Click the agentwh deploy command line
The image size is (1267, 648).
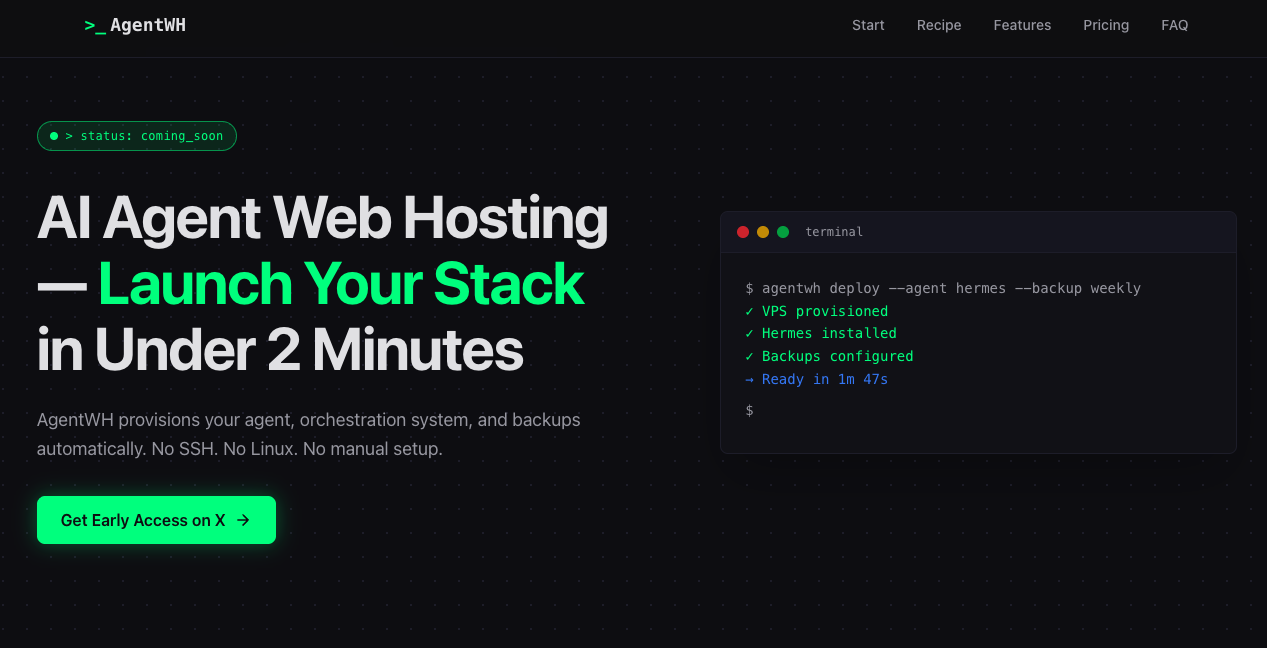(x=943, y=288)
